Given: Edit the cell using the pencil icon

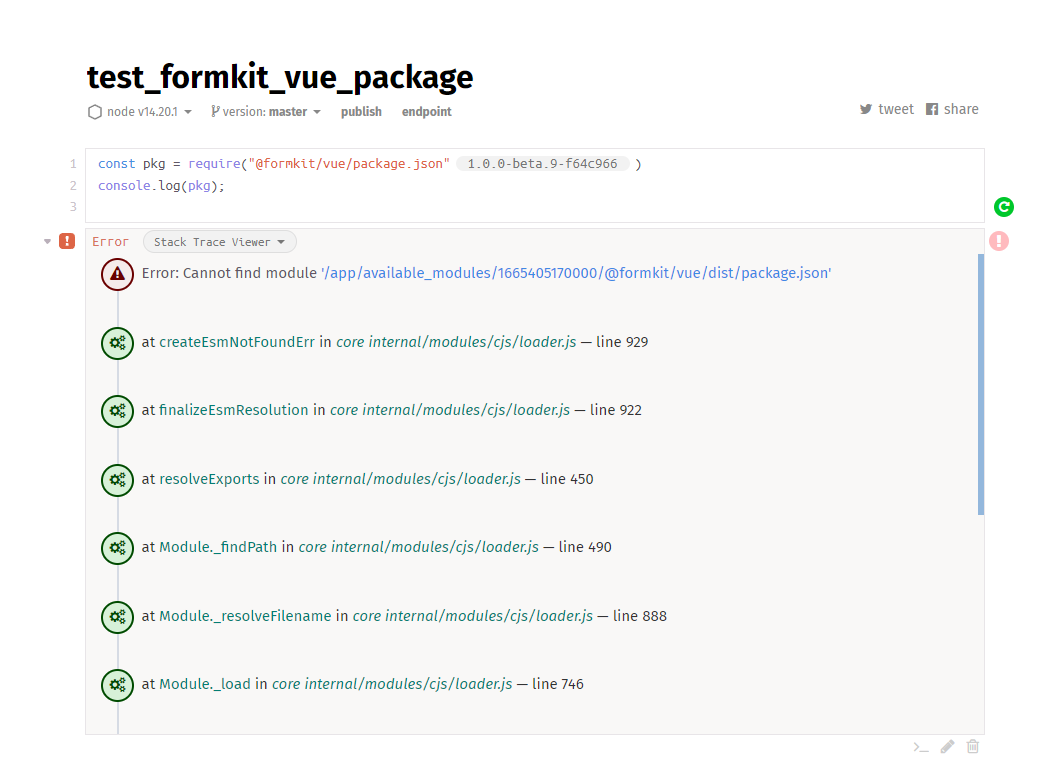Looking at the screenshot, I should tap(947, 746).
